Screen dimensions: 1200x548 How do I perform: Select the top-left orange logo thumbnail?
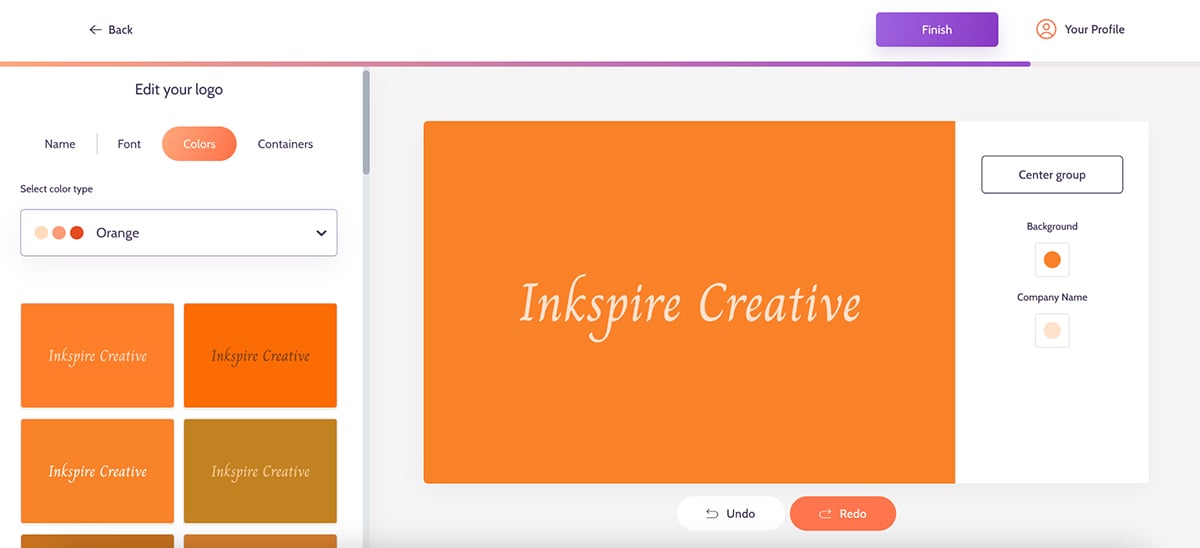97,355
